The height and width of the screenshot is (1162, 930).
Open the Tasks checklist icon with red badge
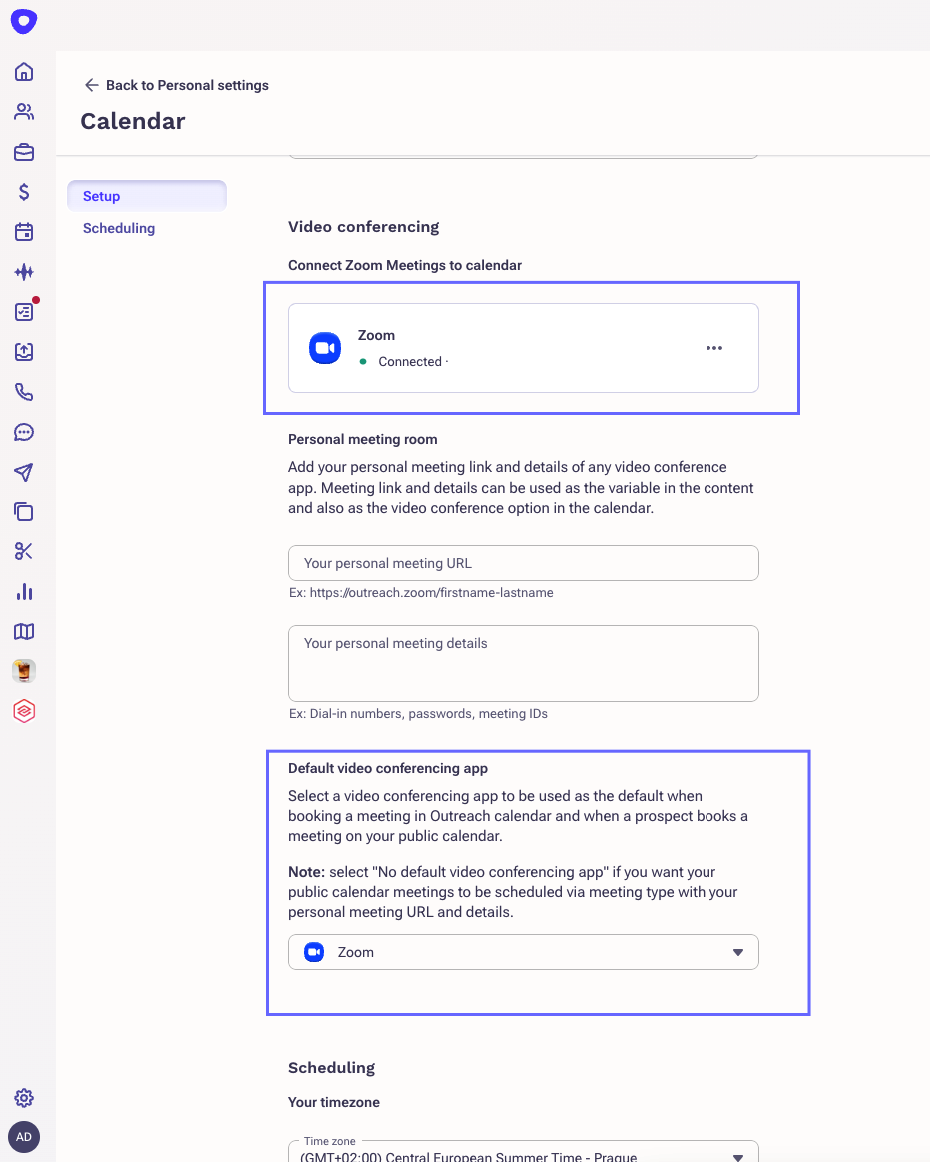24,311
